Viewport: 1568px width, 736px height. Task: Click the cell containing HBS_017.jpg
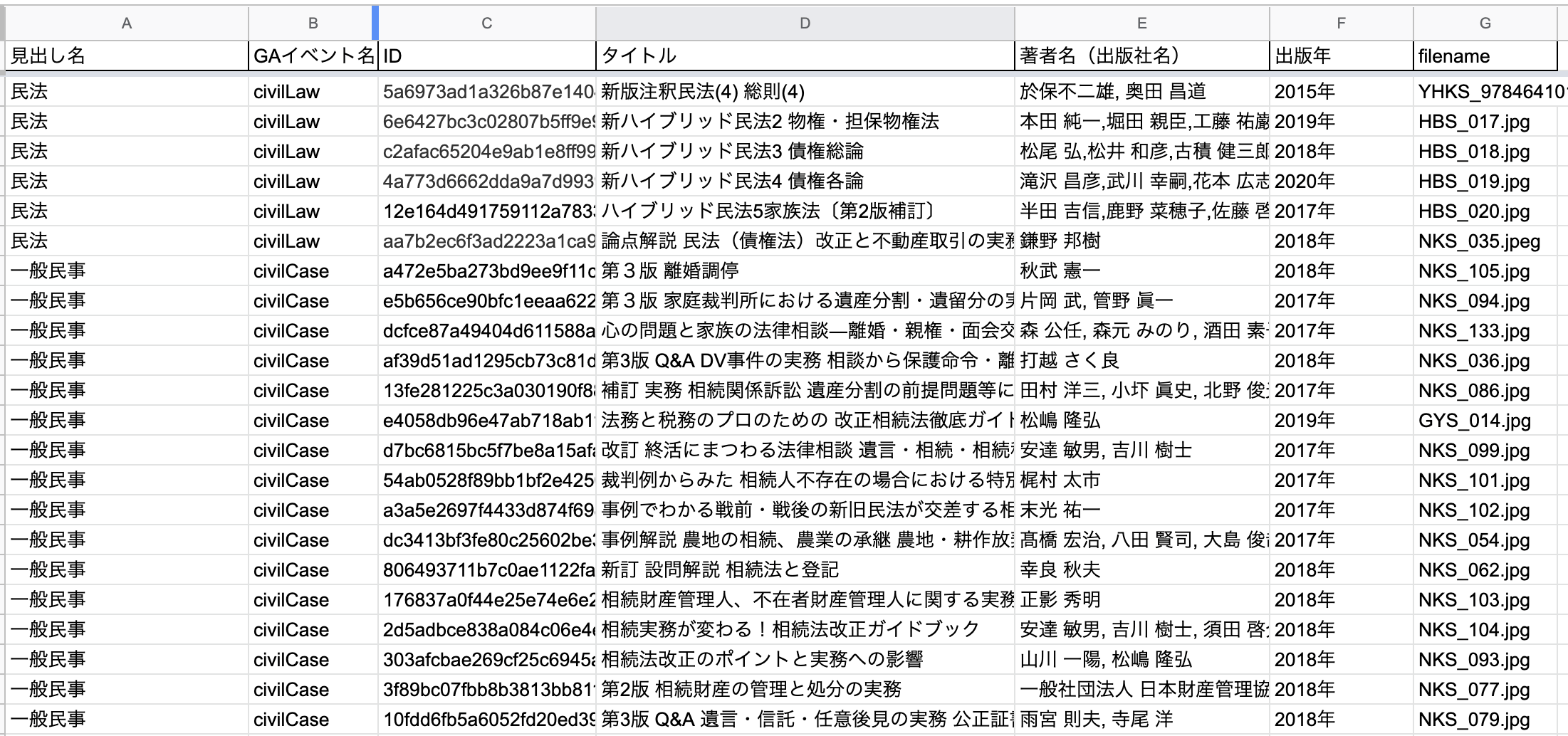[x=1485, y=122]
